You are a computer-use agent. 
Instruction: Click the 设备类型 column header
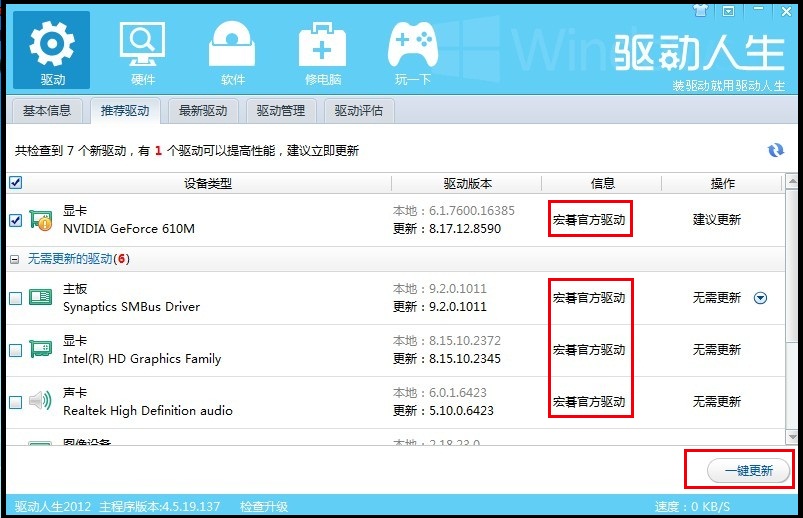pos(208,183)
